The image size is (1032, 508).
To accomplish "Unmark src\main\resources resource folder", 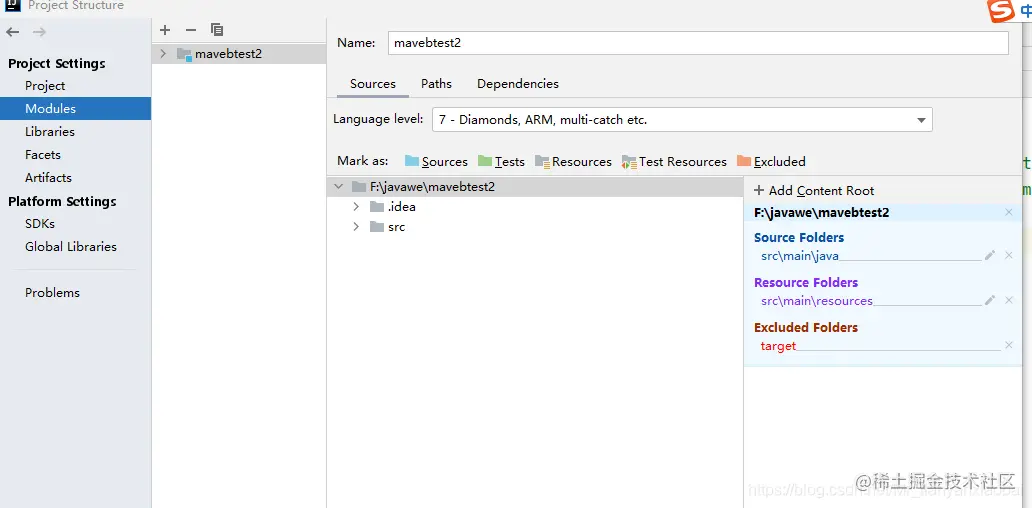I will [x=1009, y=300].
